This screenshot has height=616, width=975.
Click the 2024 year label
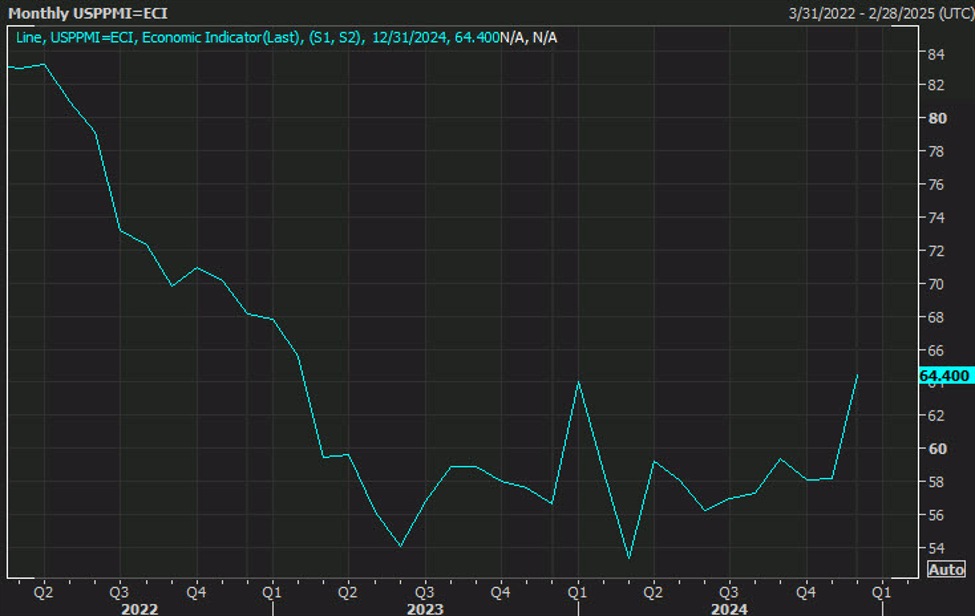(729, 607)
